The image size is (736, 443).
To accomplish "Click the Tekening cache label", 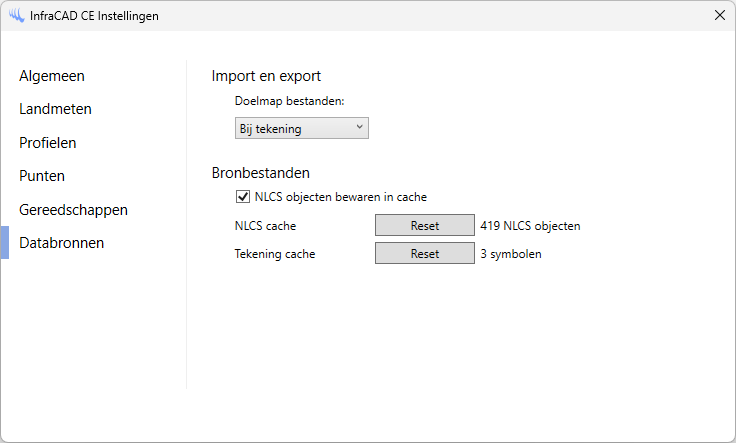I will pos(268,254).
